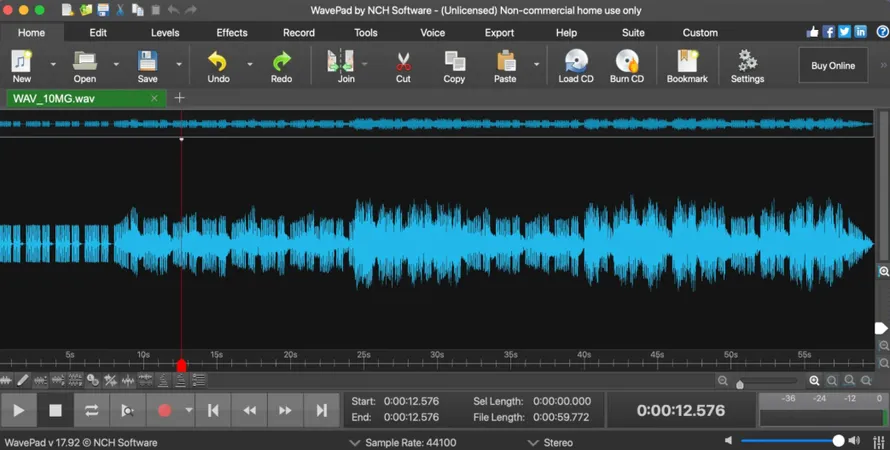Click the Buy Online button

click(833, 65)
